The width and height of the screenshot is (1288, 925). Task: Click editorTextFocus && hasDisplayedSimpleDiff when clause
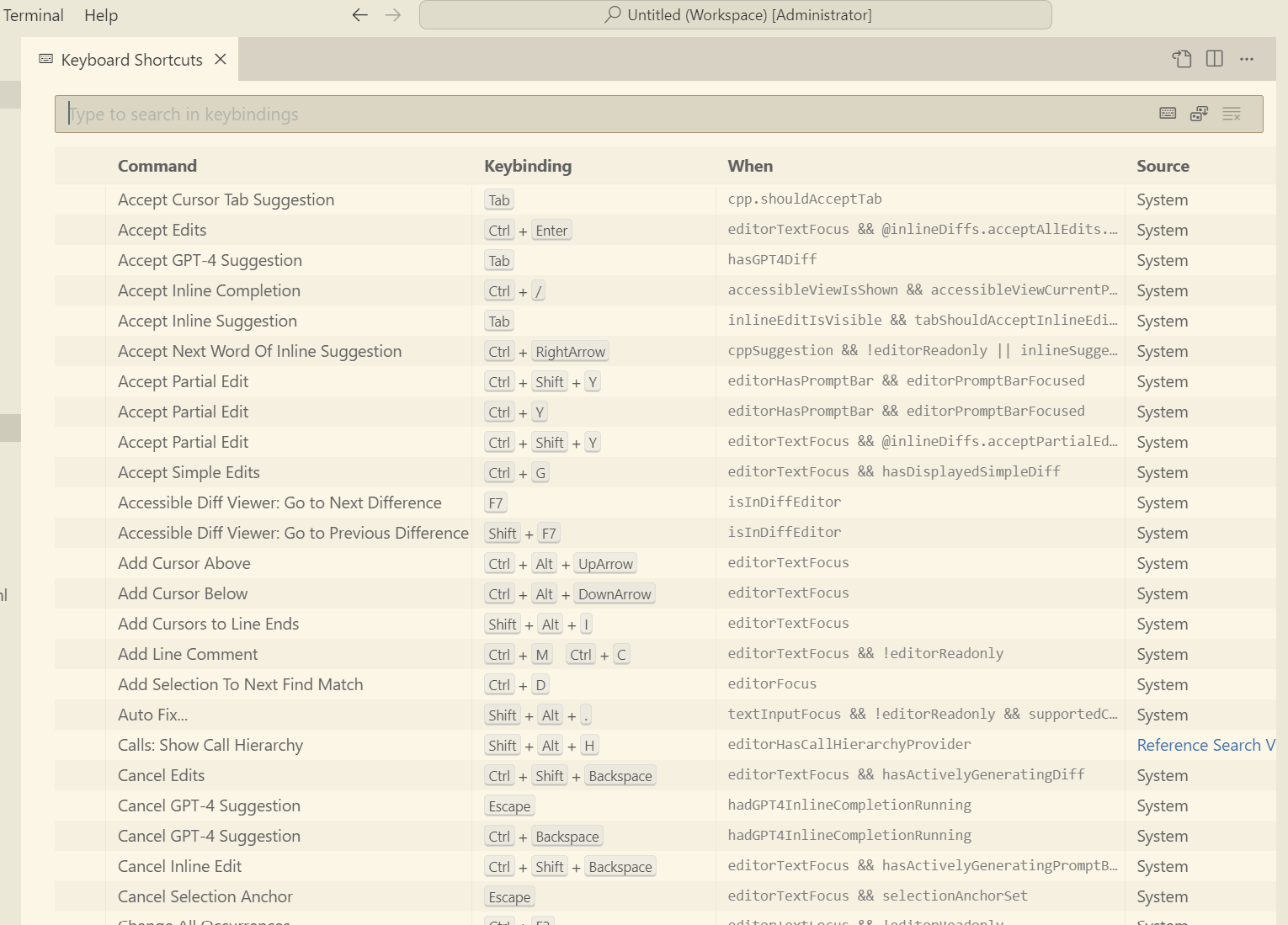894,472
